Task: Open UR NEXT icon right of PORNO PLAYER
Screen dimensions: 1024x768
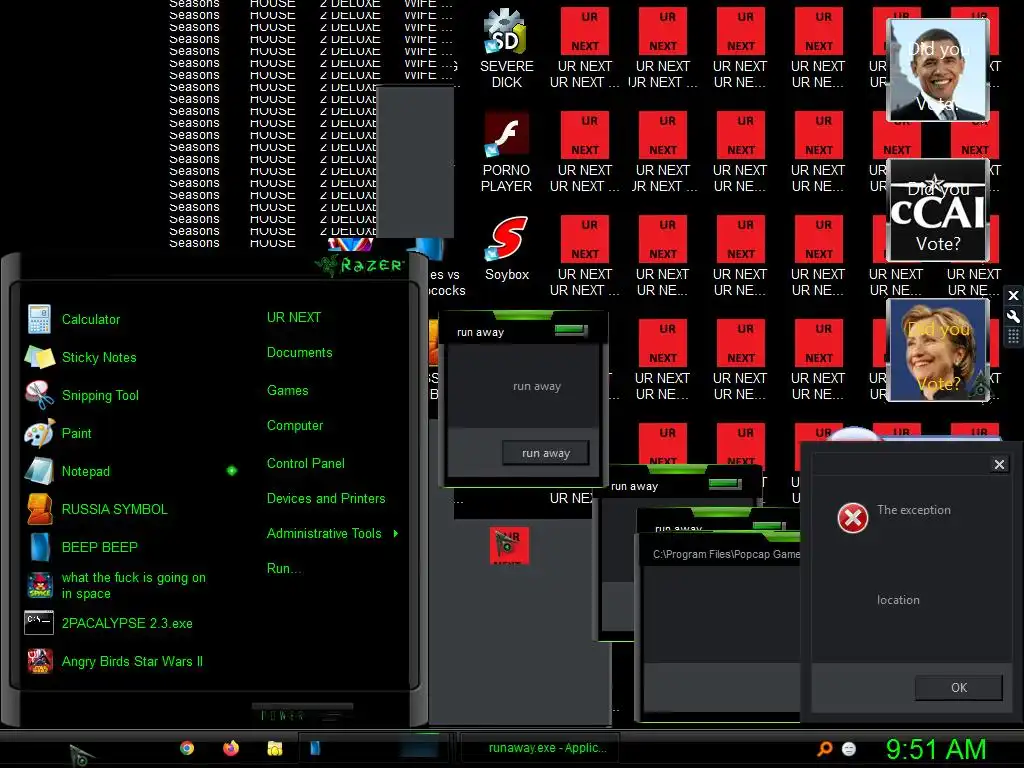Action: (x=584, y=152)
